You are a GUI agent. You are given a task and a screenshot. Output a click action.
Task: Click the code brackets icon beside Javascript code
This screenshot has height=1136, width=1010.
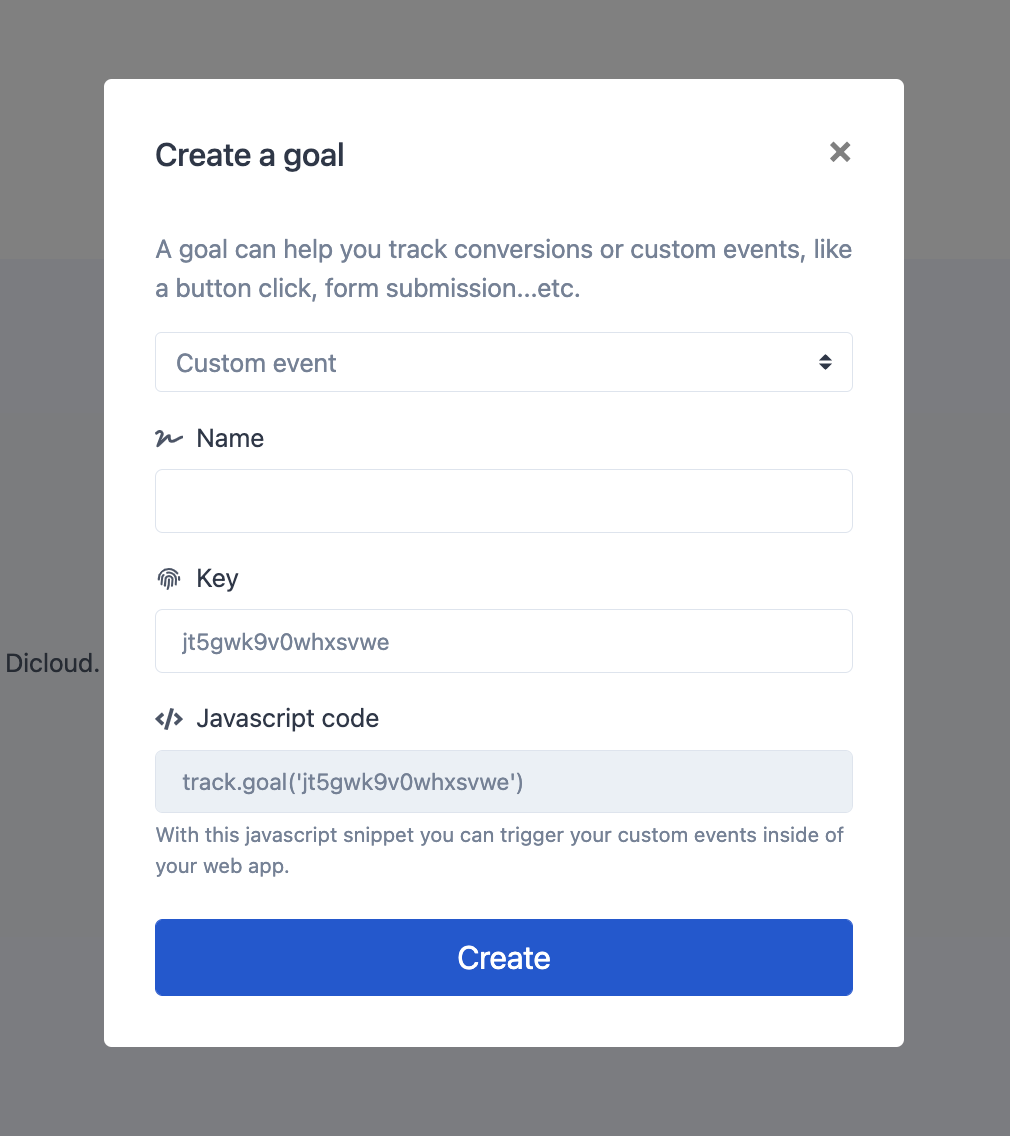point(169,719)
